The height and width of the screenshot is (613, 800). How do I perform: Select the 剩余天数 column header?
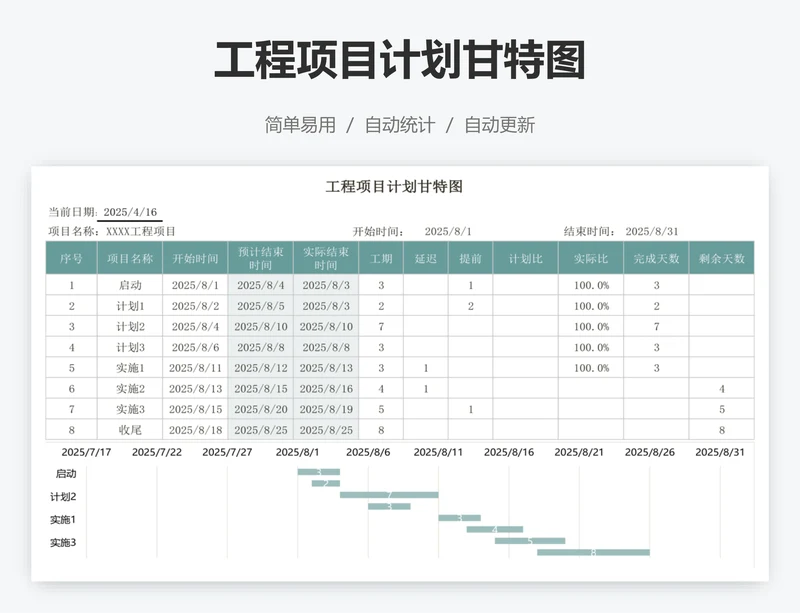coord(721,258)
